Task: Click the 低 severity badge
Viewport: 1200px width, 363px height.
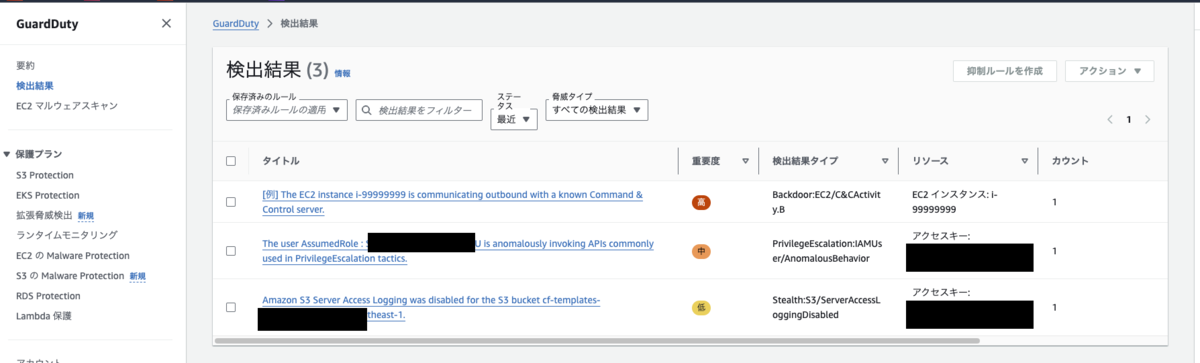Action: click(701, 307)
